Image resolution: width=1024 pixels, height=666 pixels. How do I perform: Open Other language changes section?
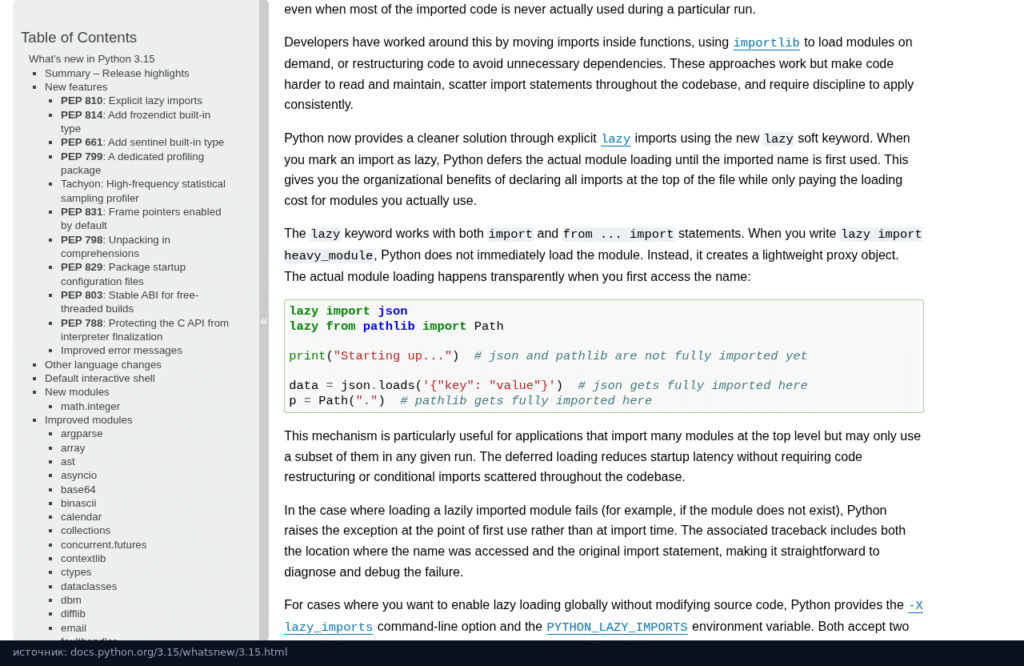[x=103, y=364]
